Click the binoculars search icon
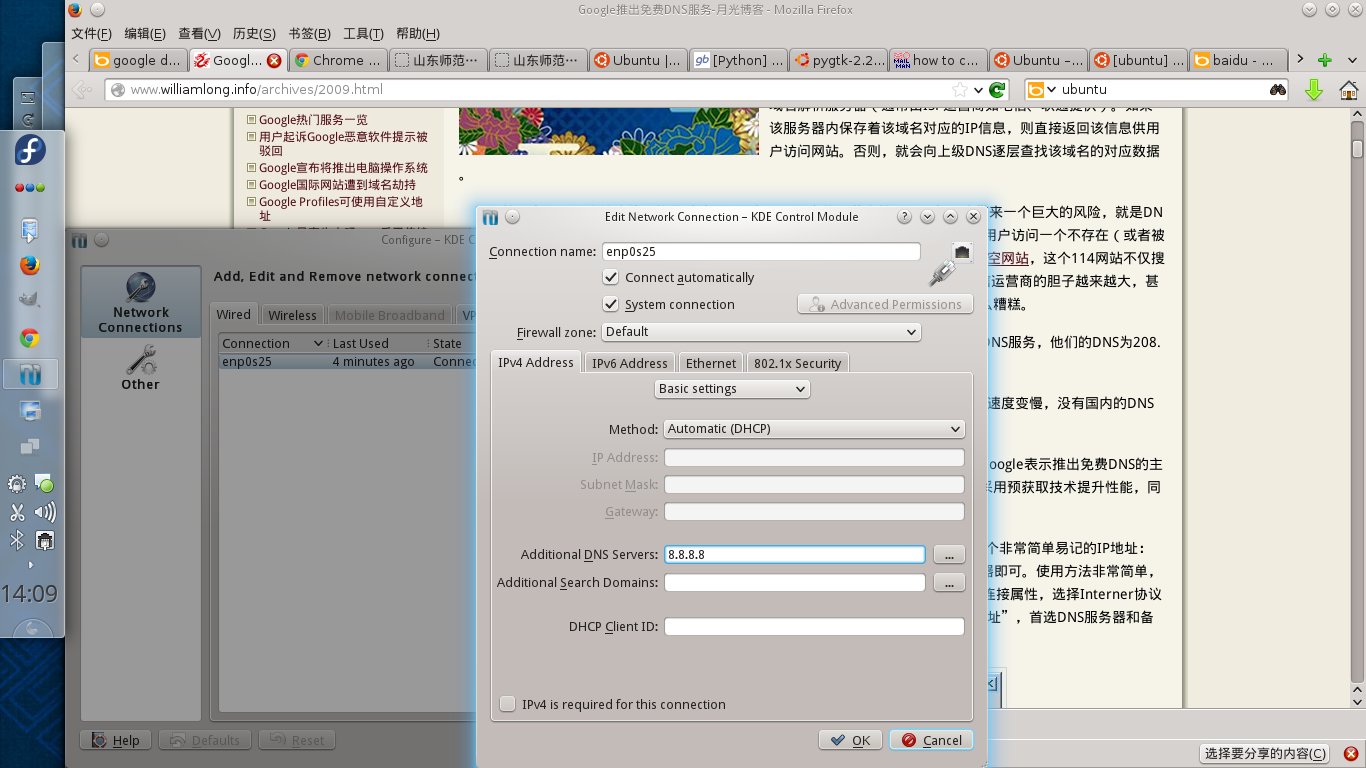 (x=1278, y=89)
